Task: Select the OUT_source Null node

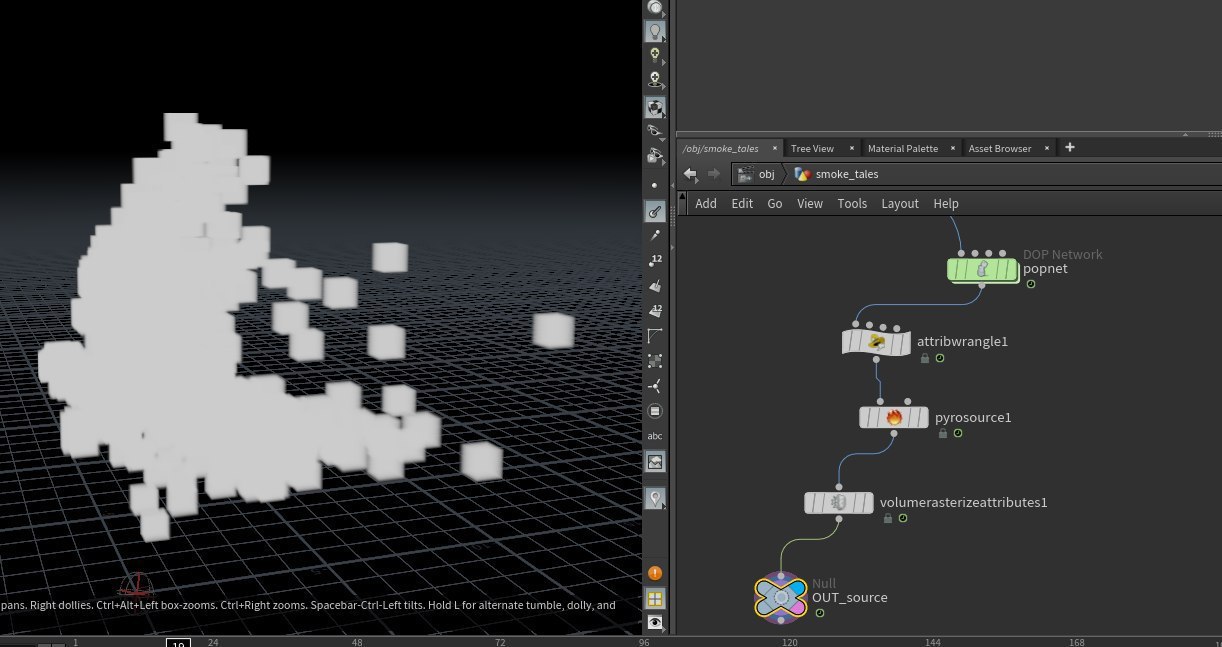Action: tap(781, 597)
